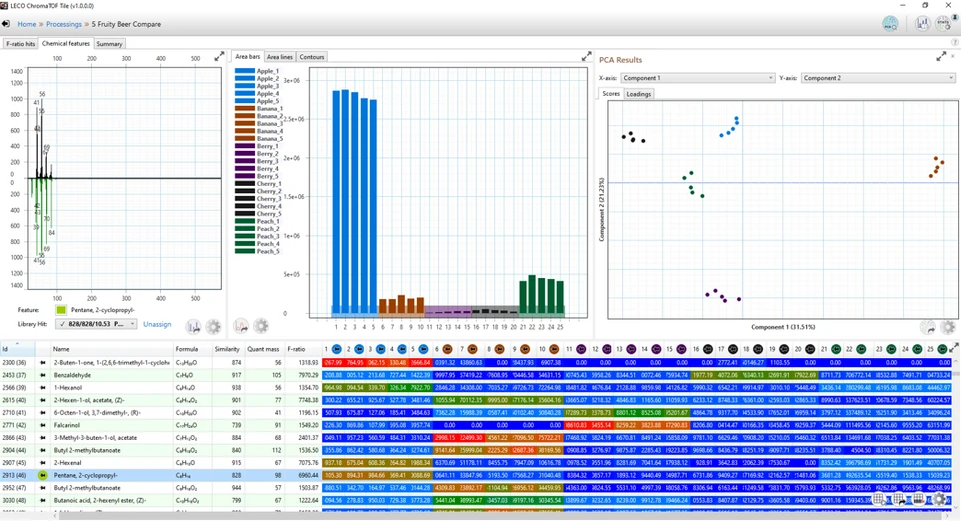
Task: Click the Home breadcrumb link
Action: tap(26, 23)
